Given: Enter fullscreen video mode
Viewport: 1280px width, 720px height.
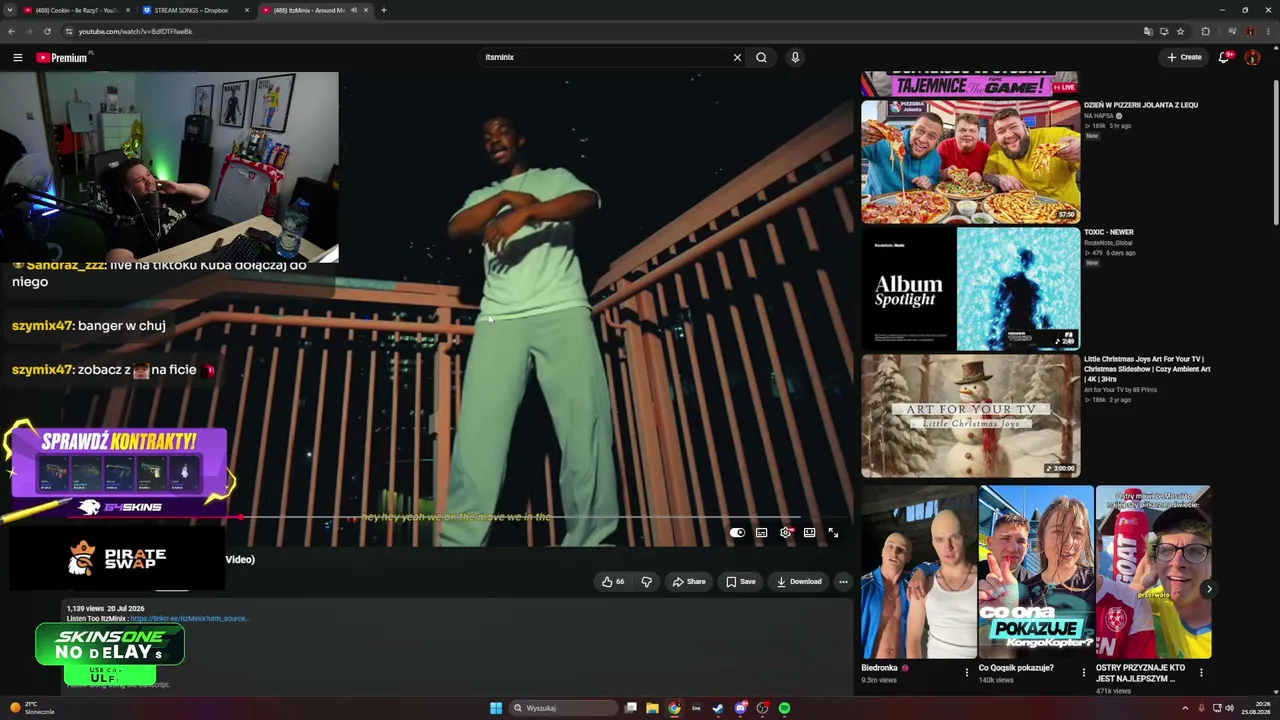Looking at the screenshot, I should tap(833, 533).
